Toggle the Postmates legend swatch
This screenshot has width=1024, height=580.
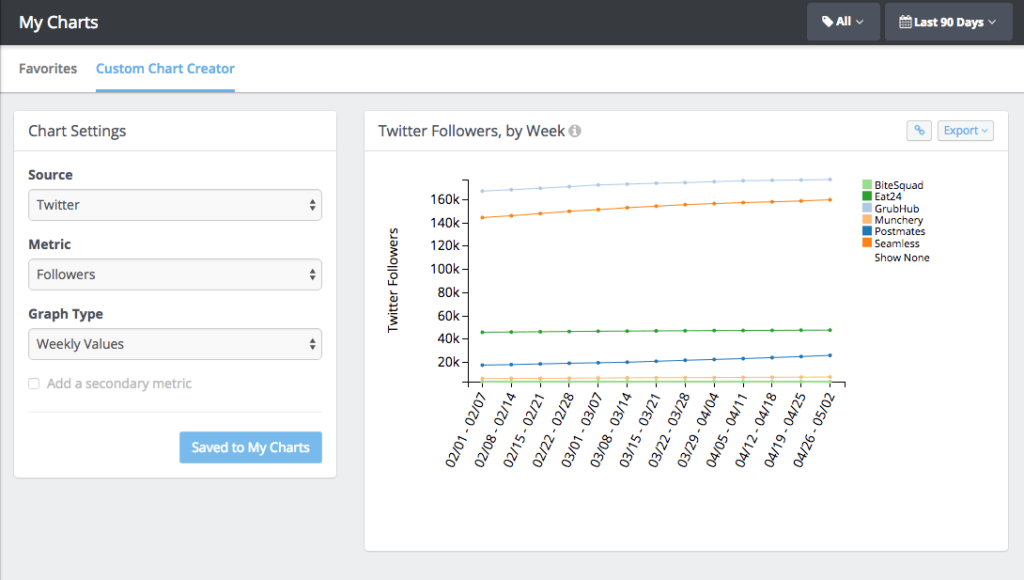coord(867,232)
